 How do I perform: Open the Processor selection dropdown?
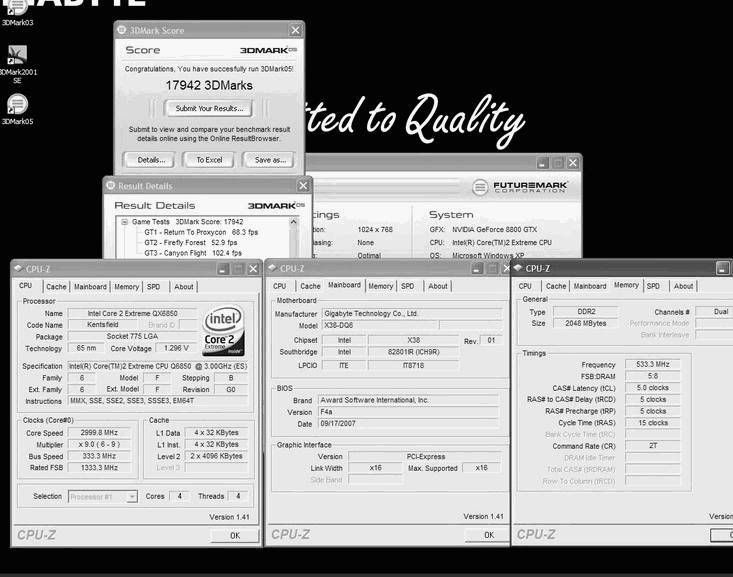coord(132,496)
